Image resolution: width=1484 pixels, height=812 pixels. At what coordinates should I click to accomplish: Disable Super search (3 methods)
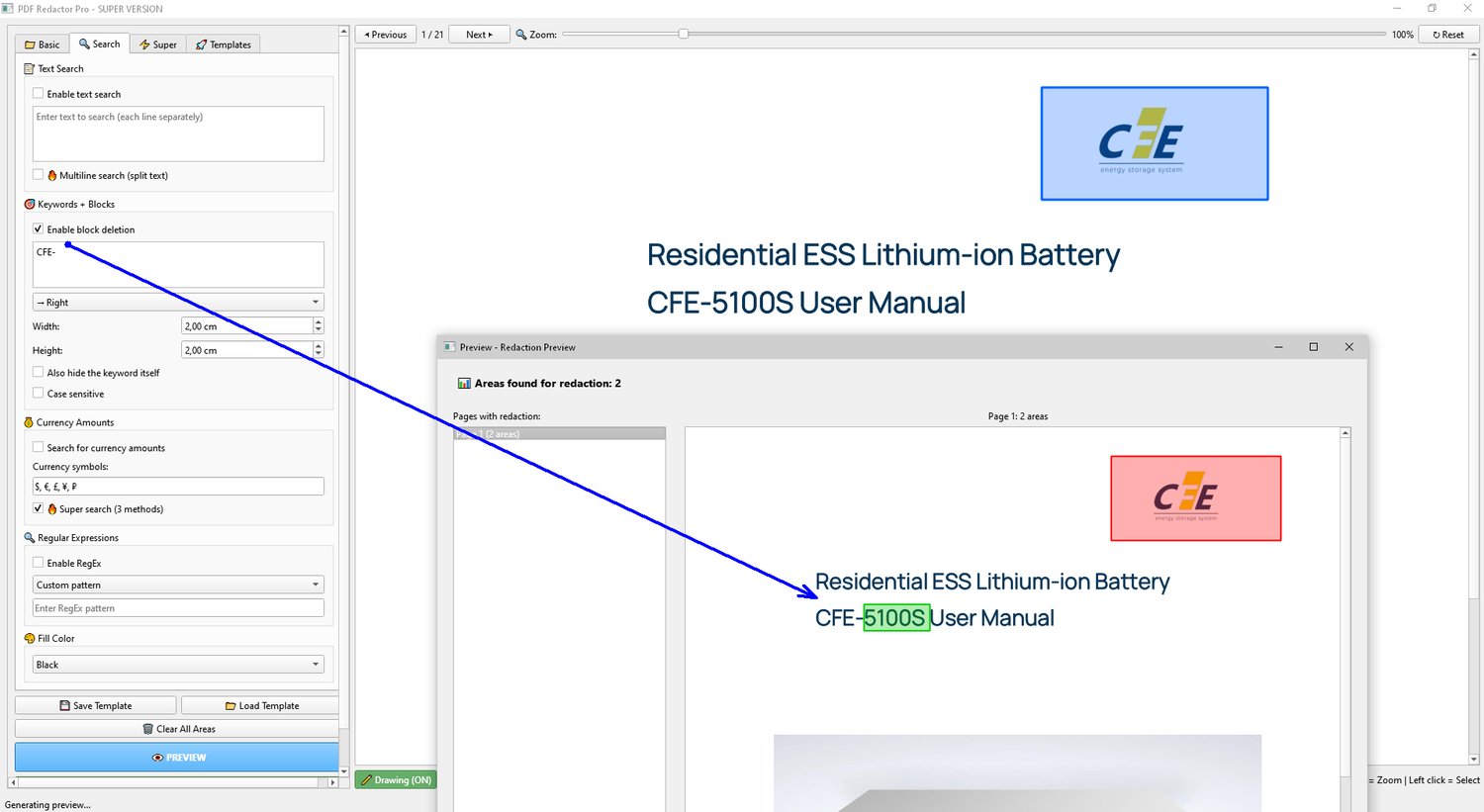click(x=39, y=509)
